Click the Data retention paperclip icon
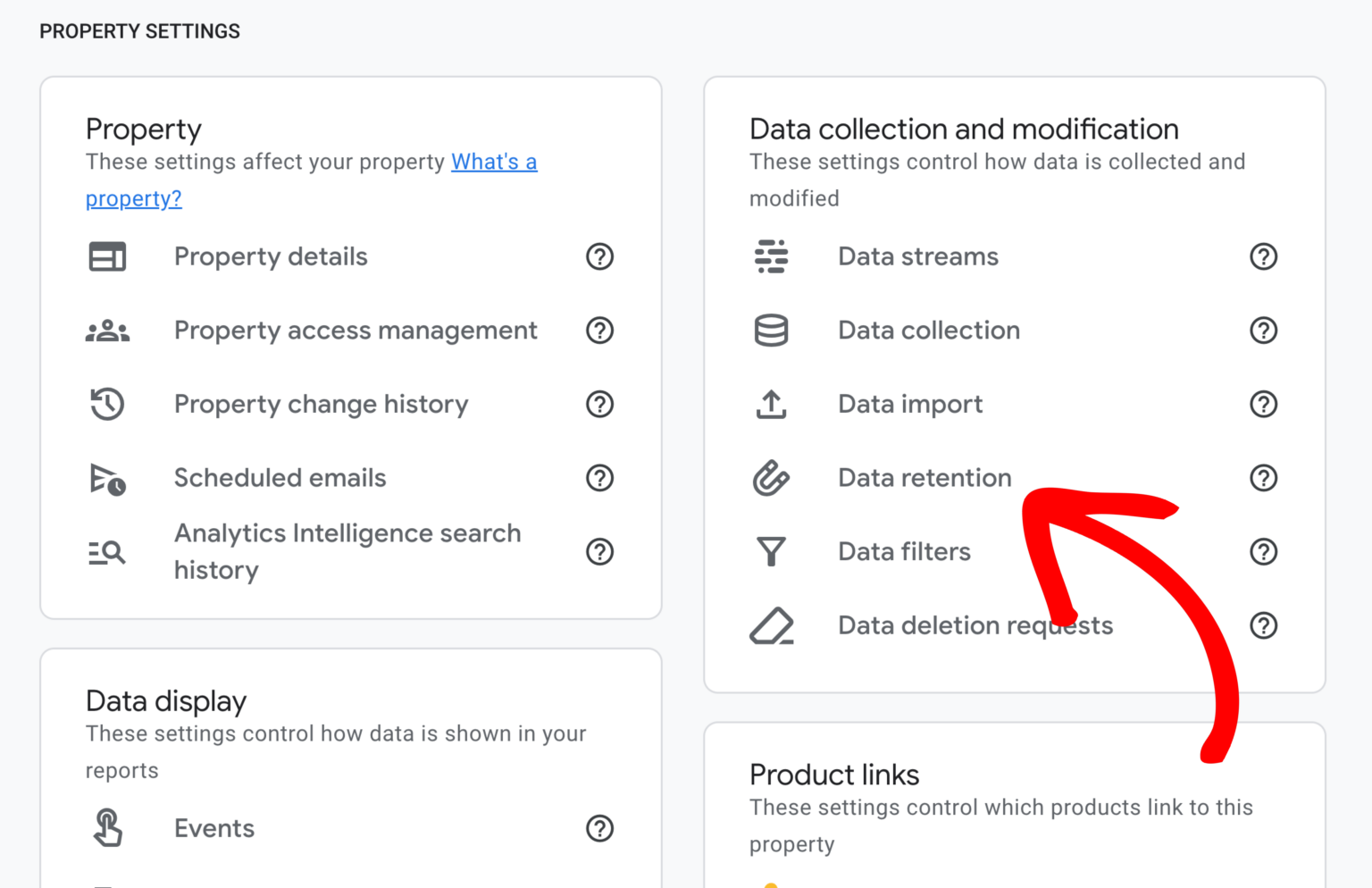The width and height of the screenshot is (1372, 888). 772,478
